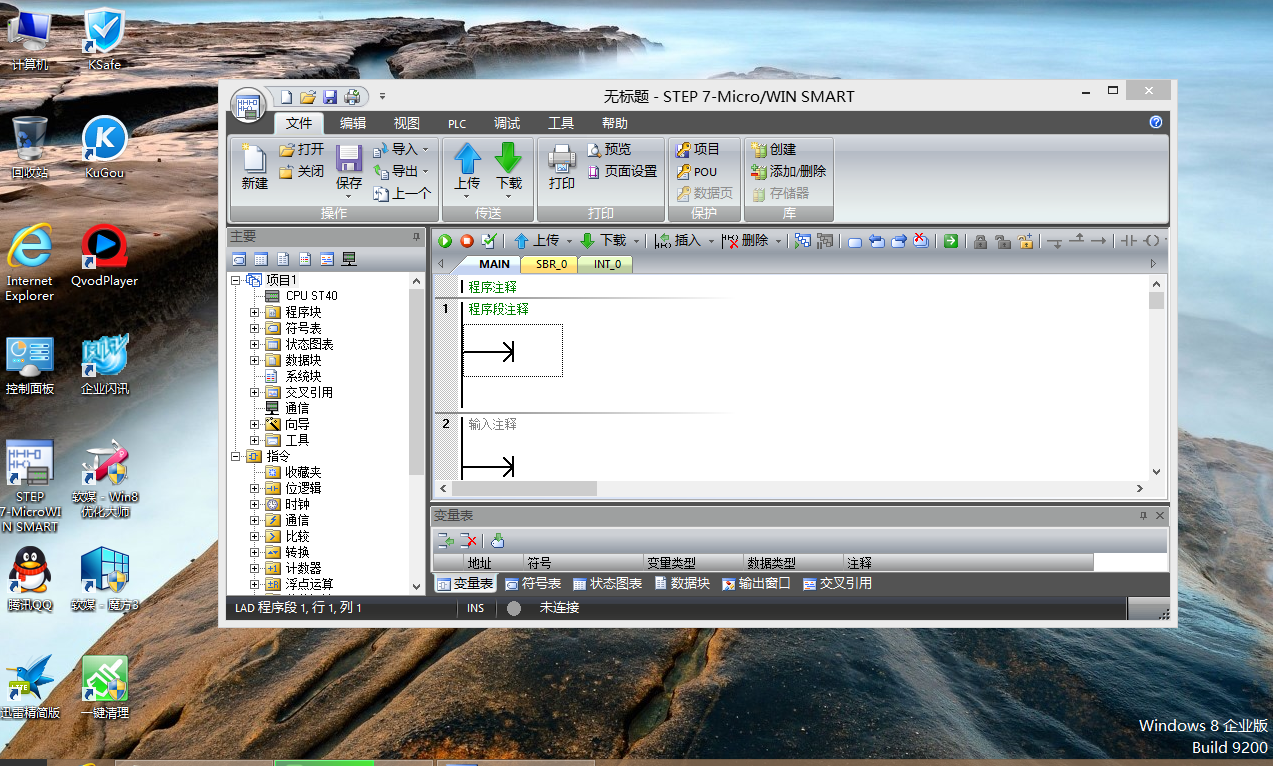Click the 关闭 button in the ribbon
Image resolution: width=1273 pixels, height=766 pixels.
click(x=301, y=171)
